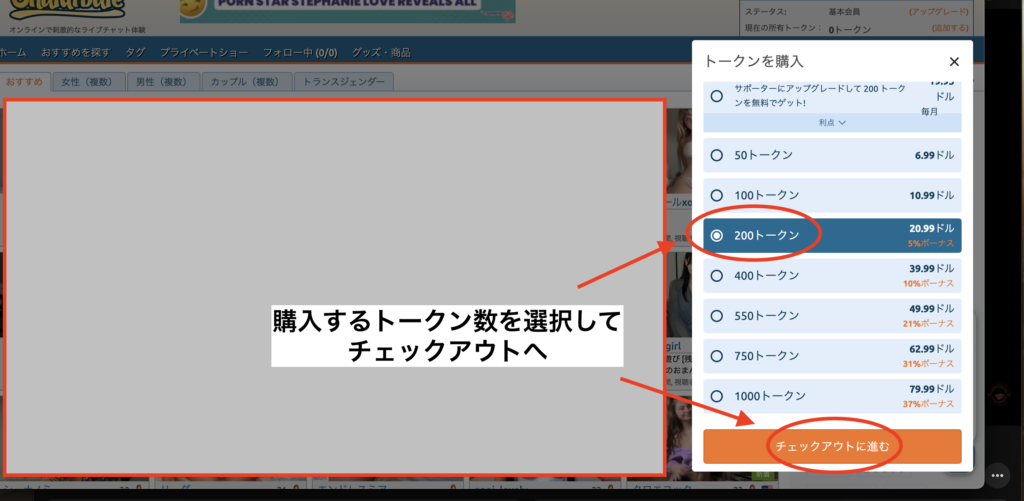Close the token purchase dialog
1024x501 pixels.
(954, 61)
